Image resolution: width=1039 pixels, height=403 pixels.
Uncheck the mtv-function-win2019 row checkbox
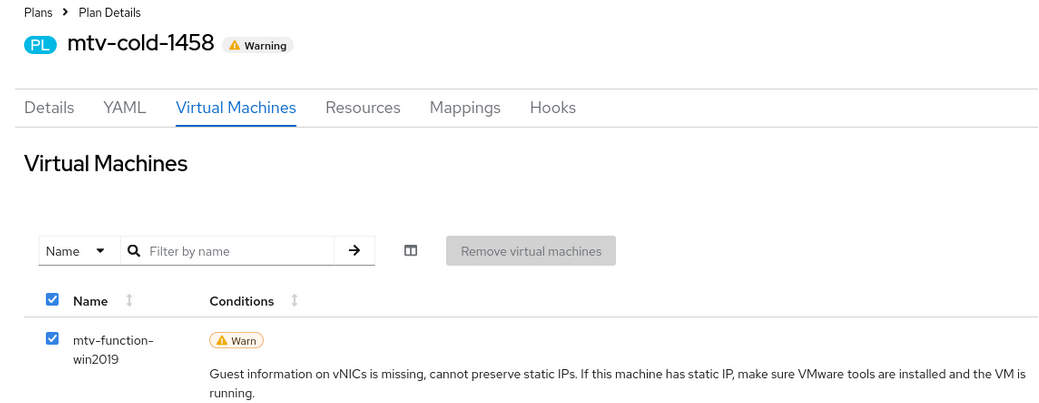pyautogui.click(x=53, y=339)
